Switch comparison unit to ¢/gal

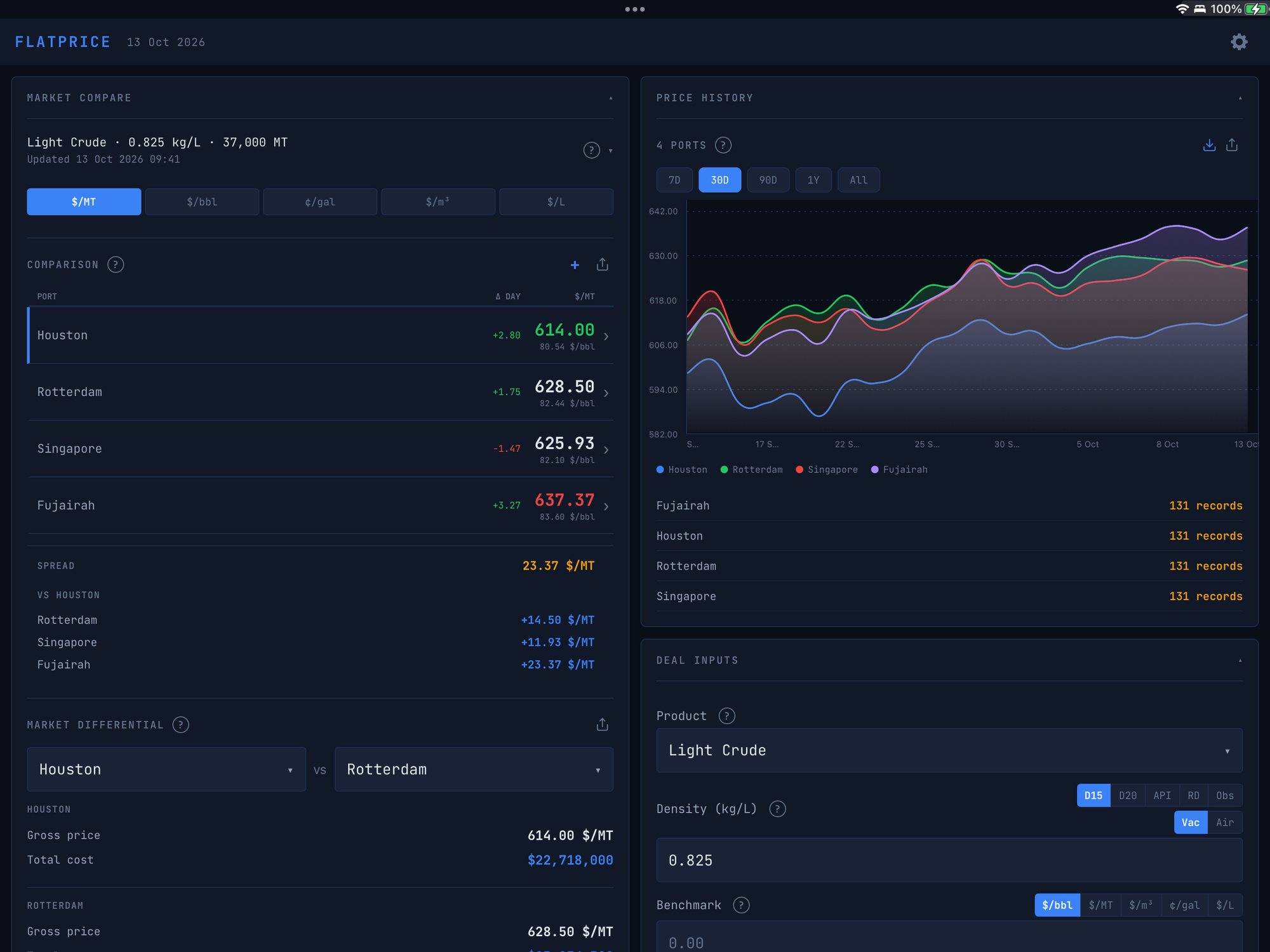(x=320, y=201)
